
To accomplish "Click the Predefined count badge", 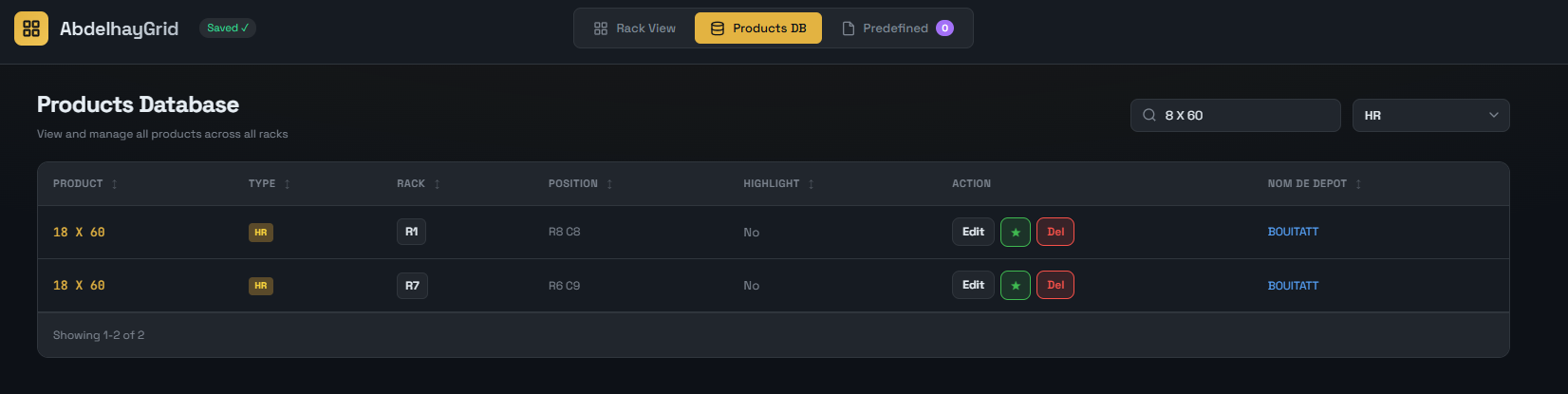I will click(x=944, y=28).
